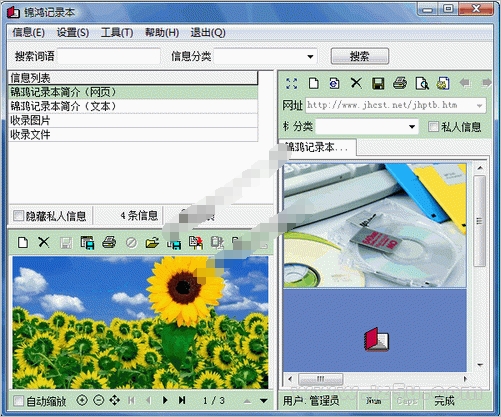Toggle the 隐藏私人信息 checkbox
501x417 pixels.
pos(18,216)
